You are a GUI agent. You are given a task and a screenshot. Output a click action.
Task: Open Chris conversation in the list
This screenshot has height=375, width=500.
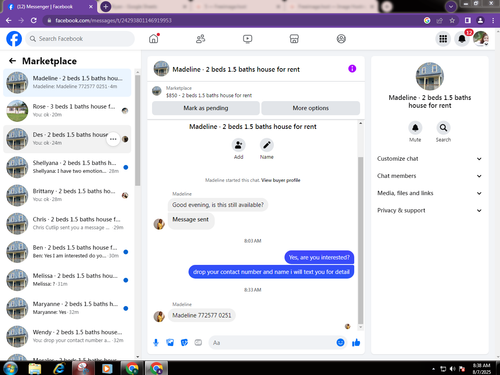coord(67,223)
